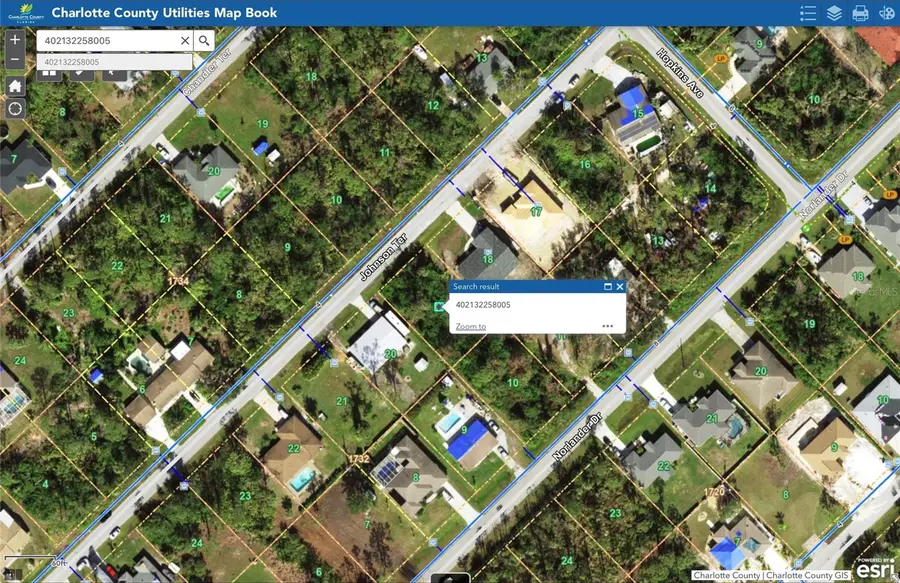Clear the search box using the X
Image resolution: width=900 pixels, height=583 pixels.
coord(184,41)
